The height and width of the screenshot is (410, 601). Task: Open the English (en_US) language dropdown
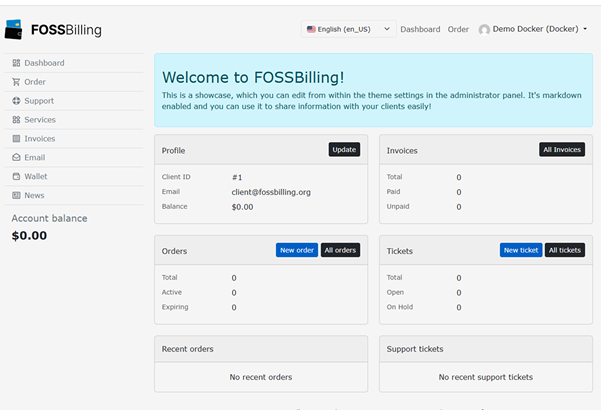[x=349, y=29]
